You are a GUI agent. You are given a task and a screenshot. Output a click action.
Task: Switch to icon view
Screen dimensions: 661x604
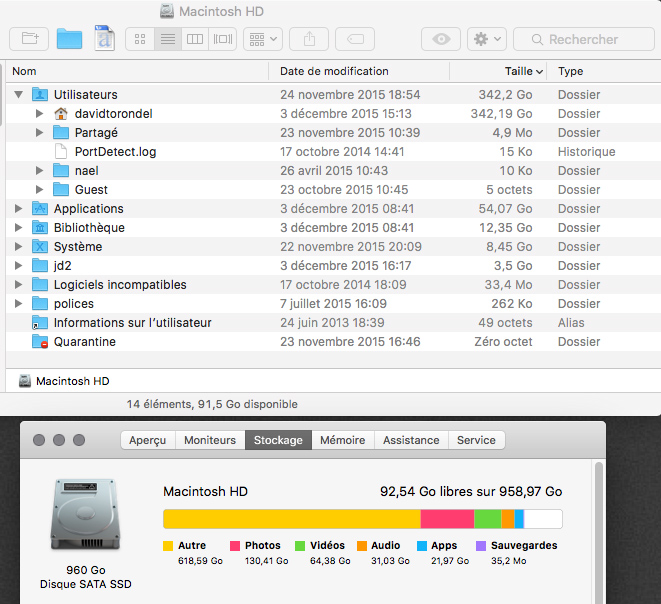coord(140,39)
